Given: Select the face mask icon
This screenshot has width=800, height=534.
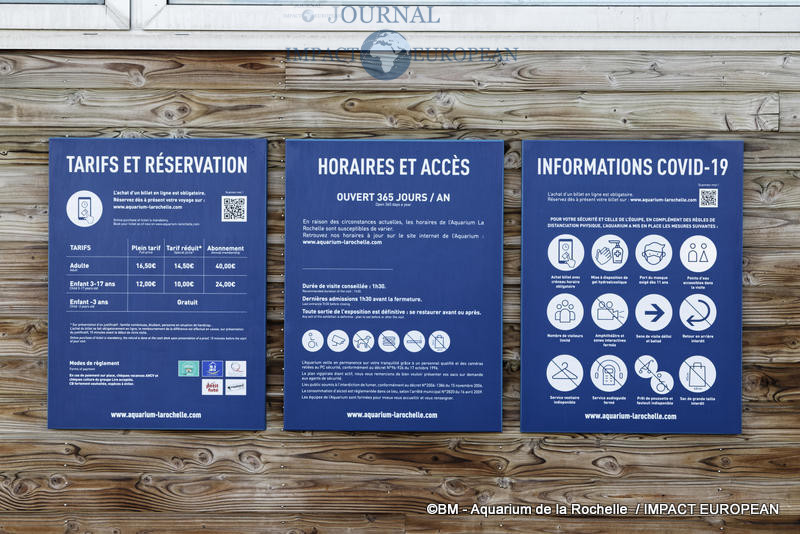Looking at the screenshot, I should [653, 252].
